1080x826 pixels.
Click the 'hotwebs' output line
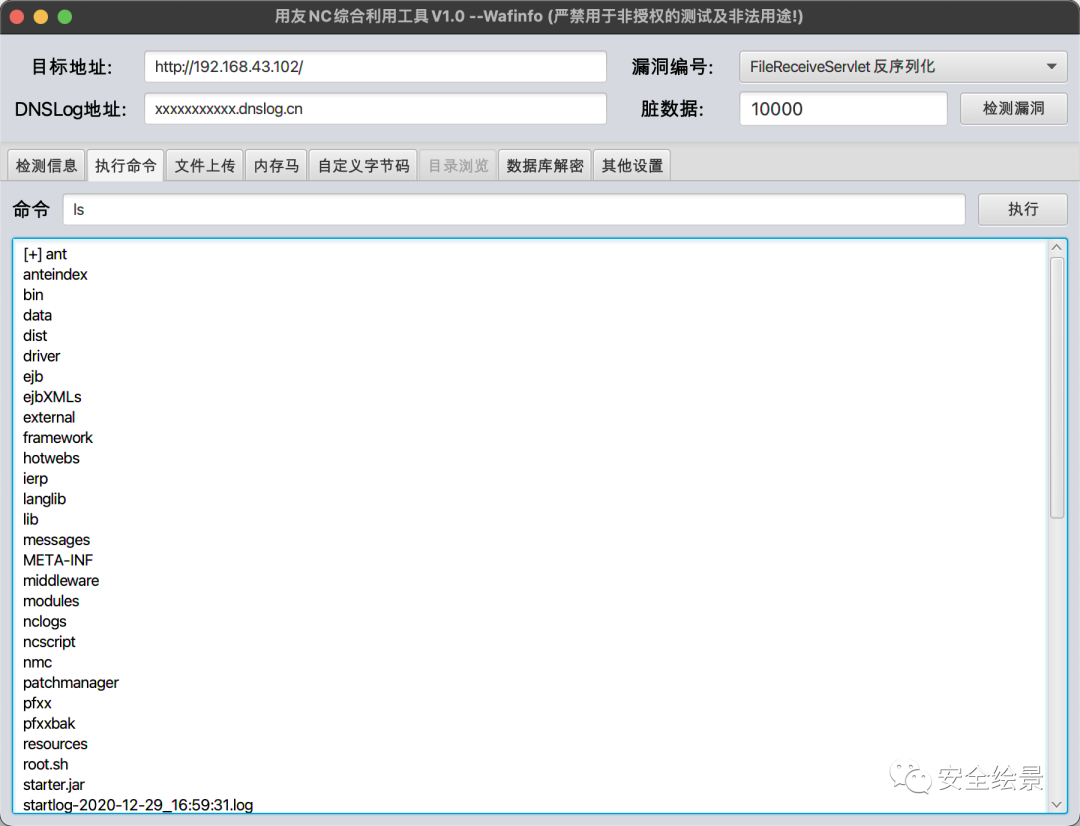pos(51,458)
